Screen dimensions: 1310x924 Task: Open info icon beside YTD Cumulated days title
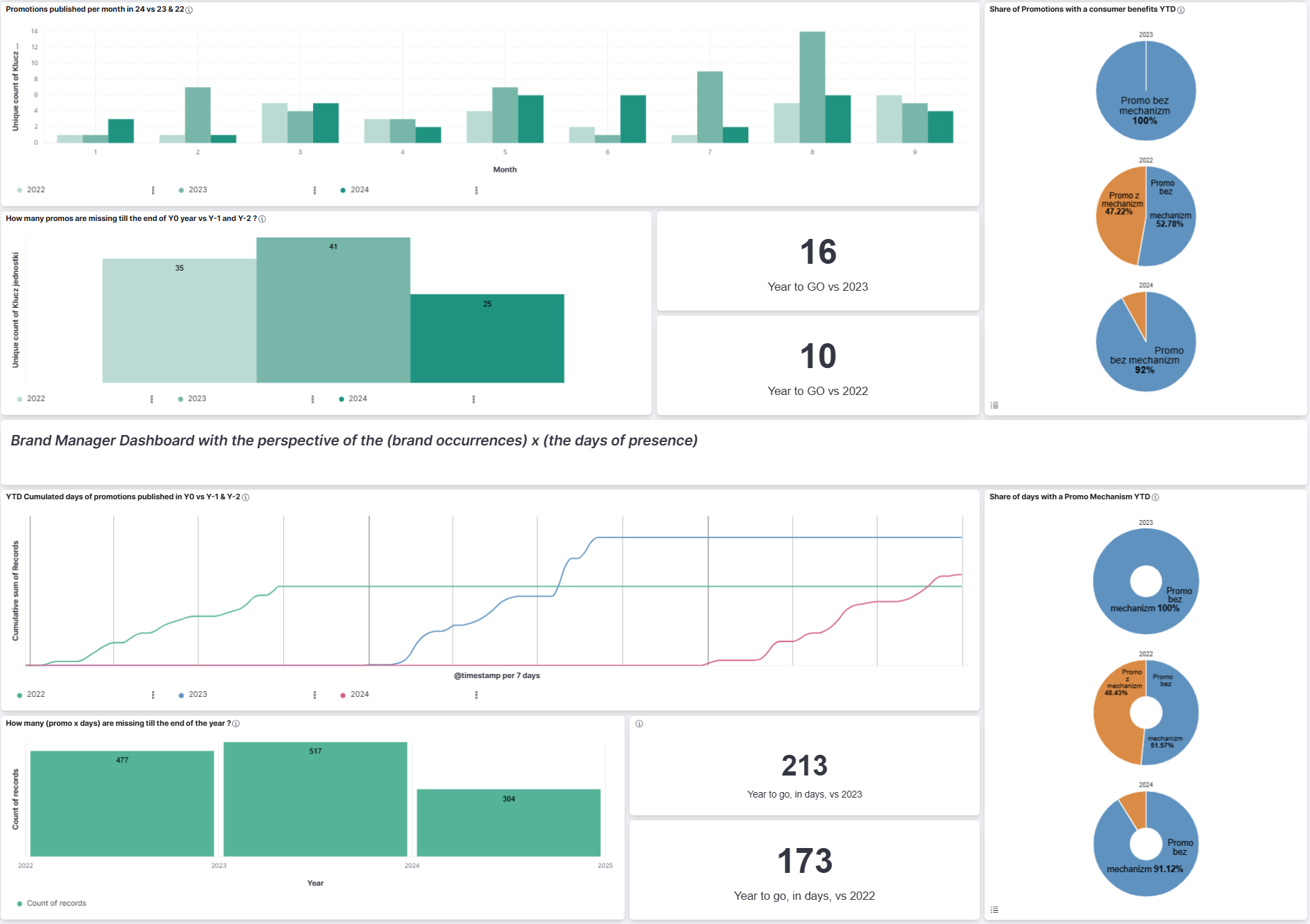click(x=245, y=497)
